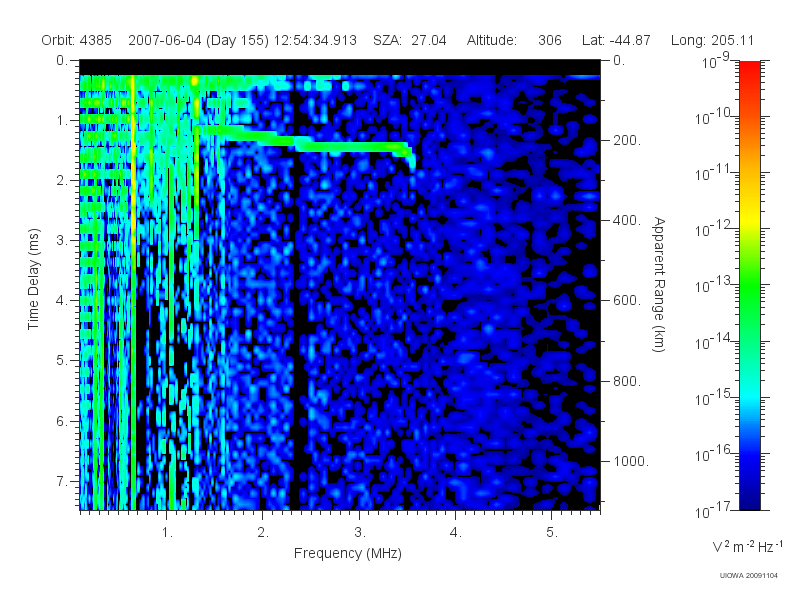The width and height of the screenshot is (800, 600).
Task: Click the 'SZA: 27.04' value
Action: pos(410,40)
